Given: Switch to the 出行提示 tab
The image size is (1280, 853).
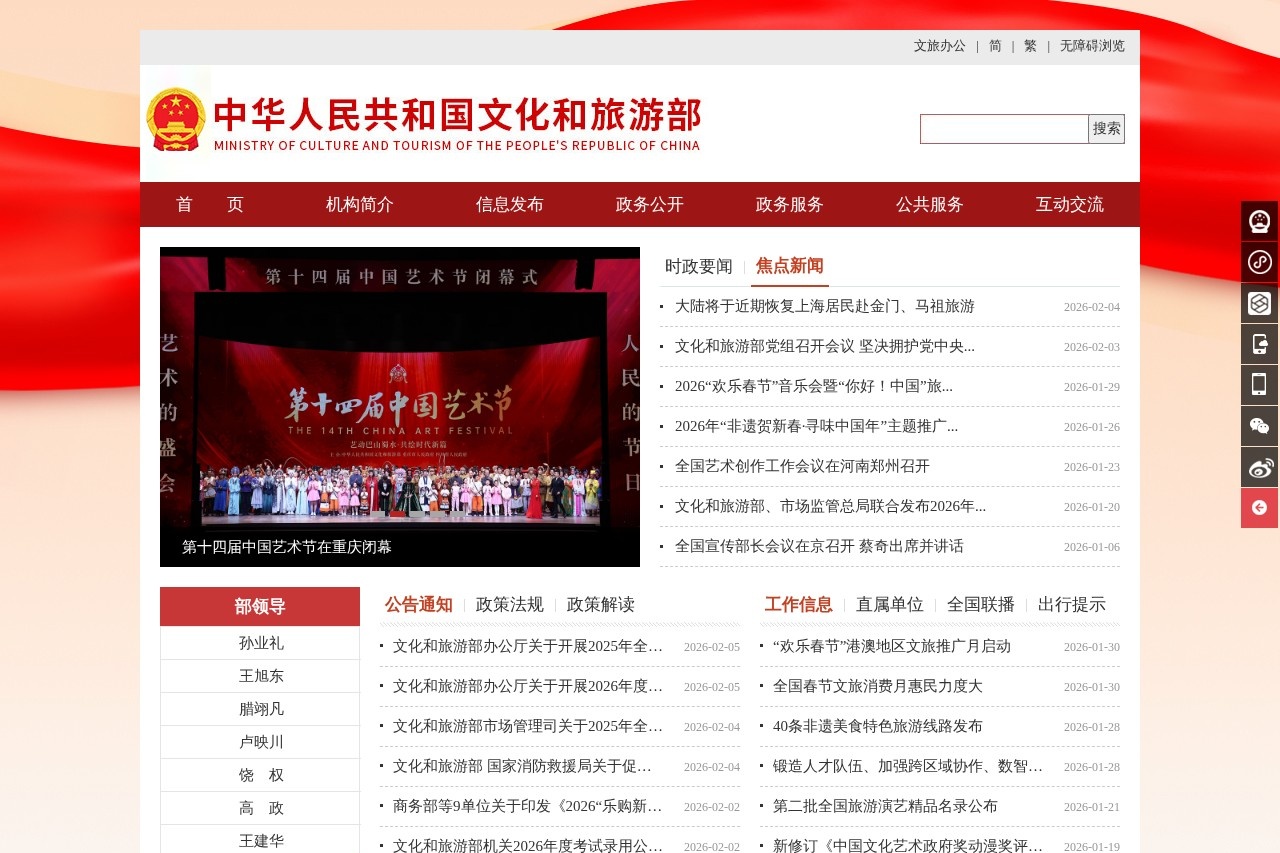Looking at the screenshot, I should [1072, 605].
